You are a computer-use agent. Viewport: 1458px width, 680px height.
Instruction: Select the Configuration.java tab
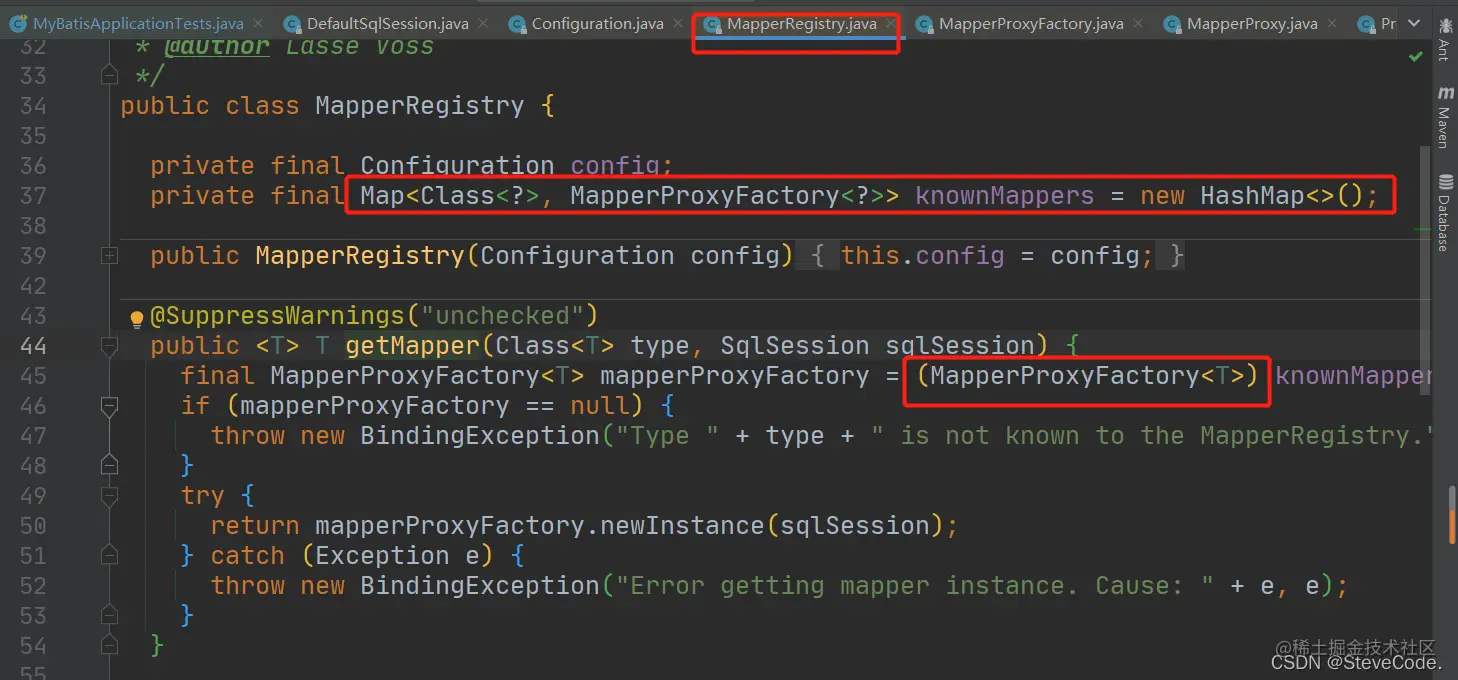tap(597, 23)
